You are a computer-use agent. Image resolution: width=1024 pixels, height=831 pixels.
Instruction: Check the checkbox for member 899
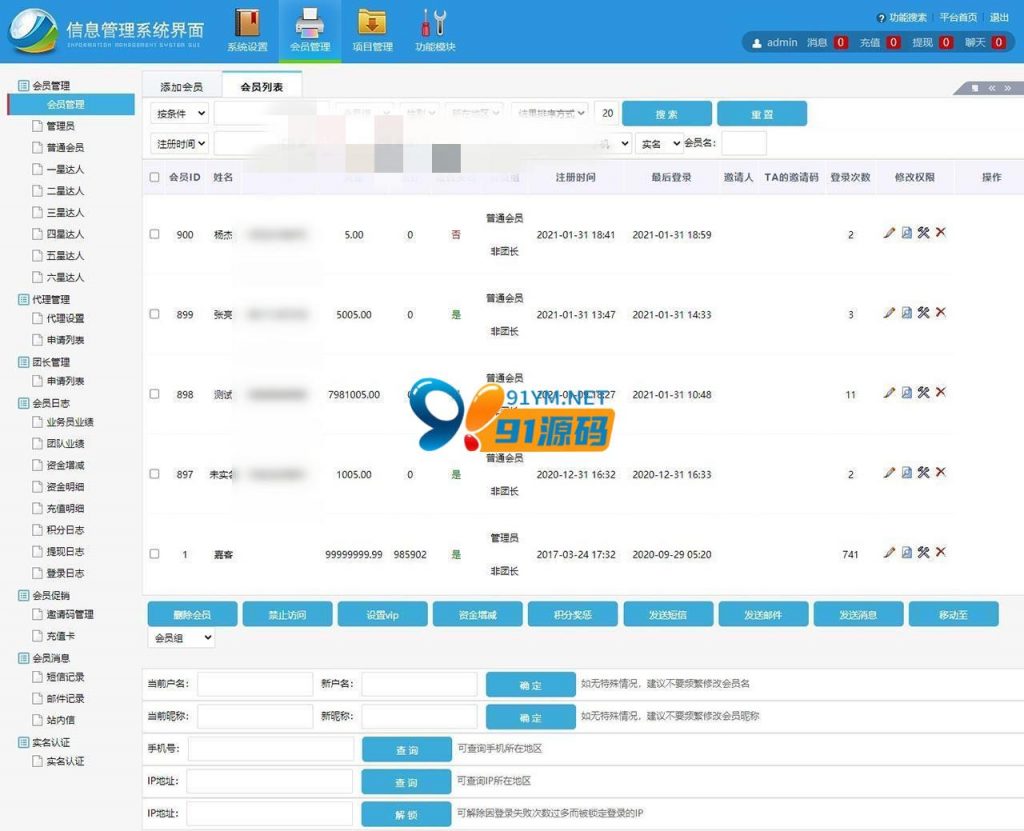154,314
